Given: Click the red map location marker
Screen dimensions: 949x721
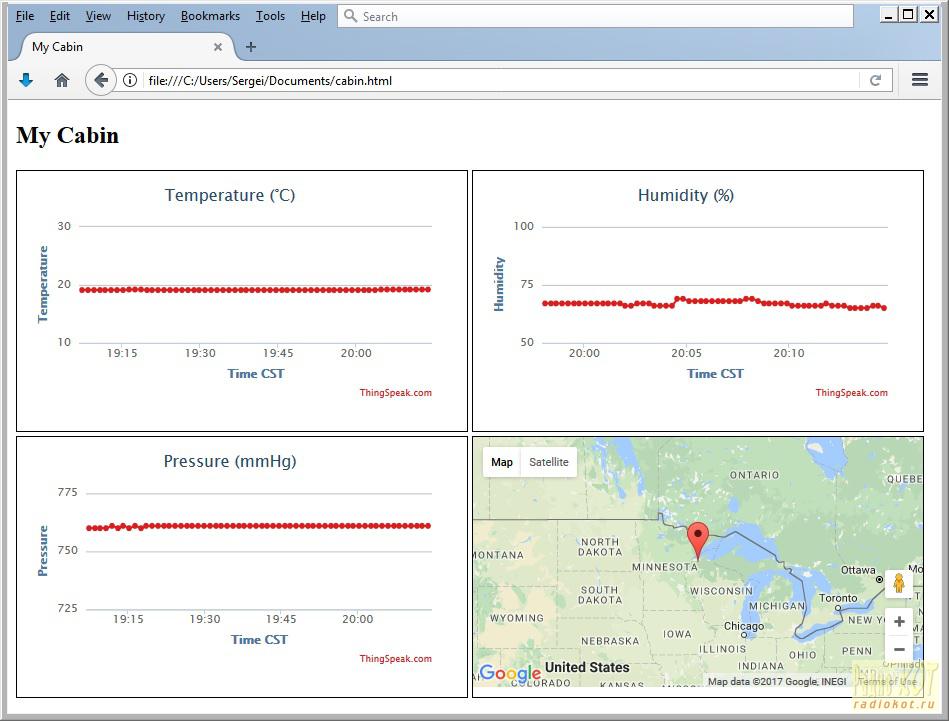Looking at the screenshot, I should click(x=698, y=538).
